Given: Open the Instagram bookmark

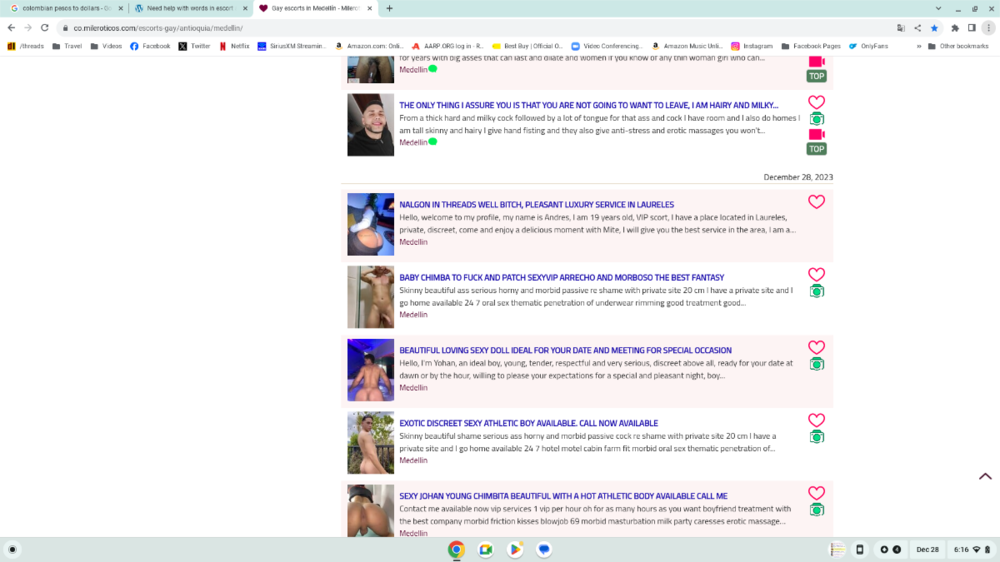Looking at the screenshot, I should tap(750, 46).
